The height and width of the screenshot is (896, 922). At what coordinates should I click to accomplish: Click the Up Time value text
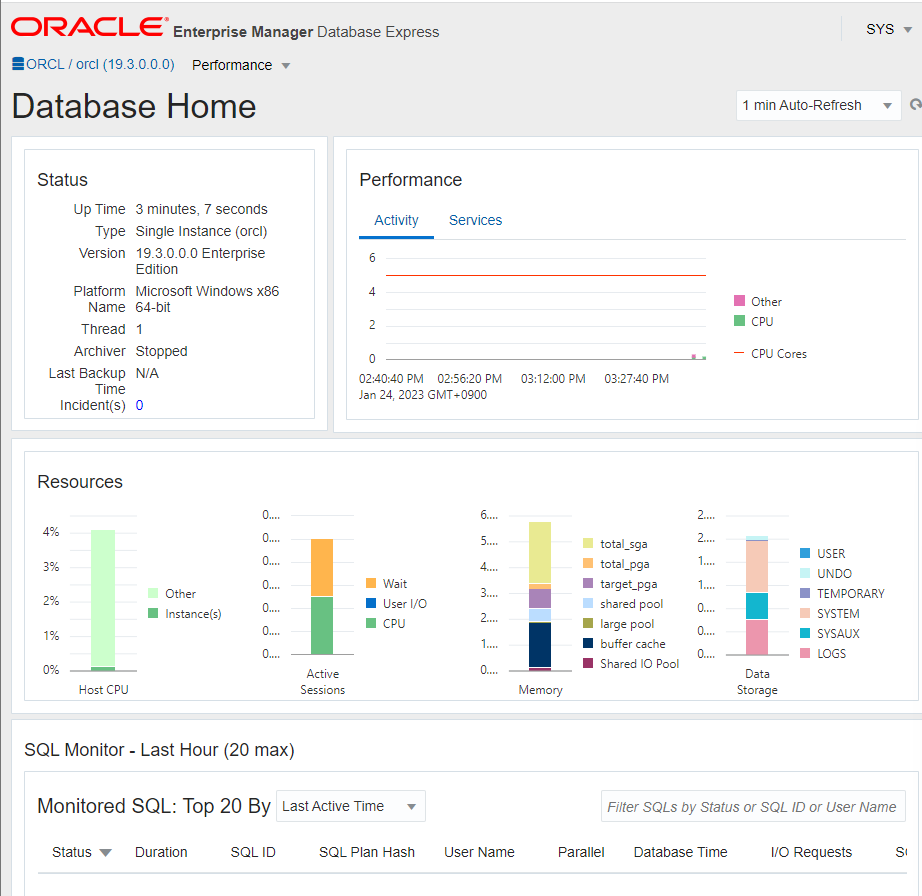click(x=201, y=209)
